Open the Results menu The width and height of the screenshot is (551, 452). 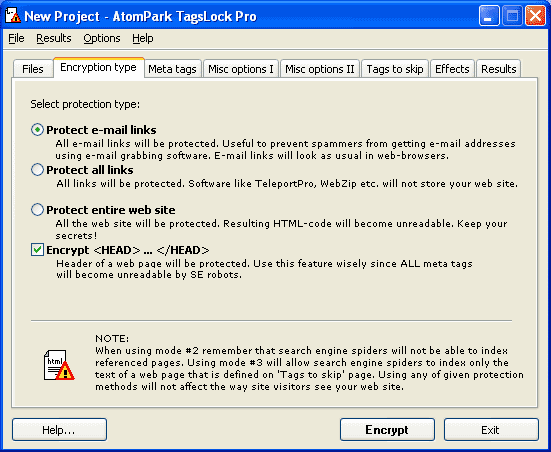click(x=54, y=38)
